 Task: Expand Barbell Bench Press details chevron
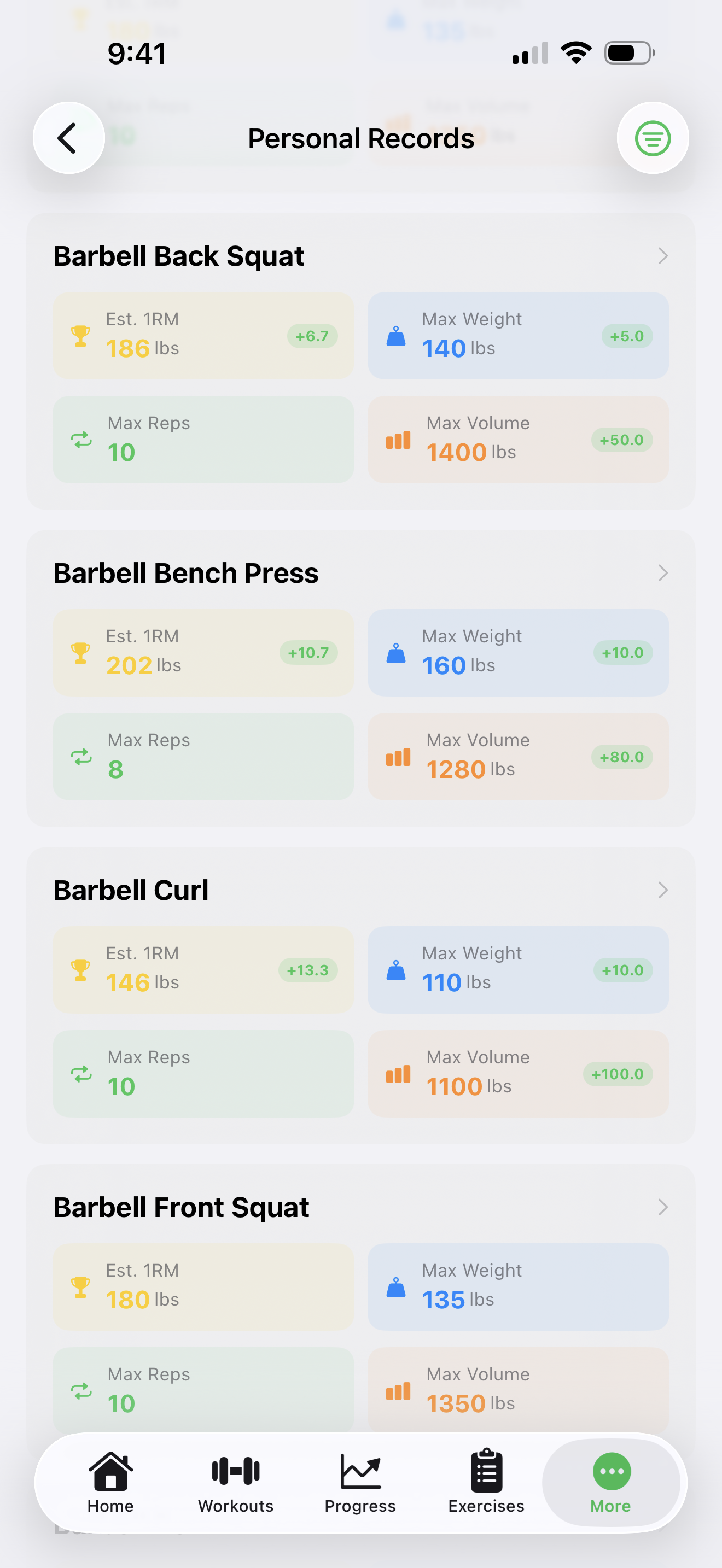(x=662, y=573)
